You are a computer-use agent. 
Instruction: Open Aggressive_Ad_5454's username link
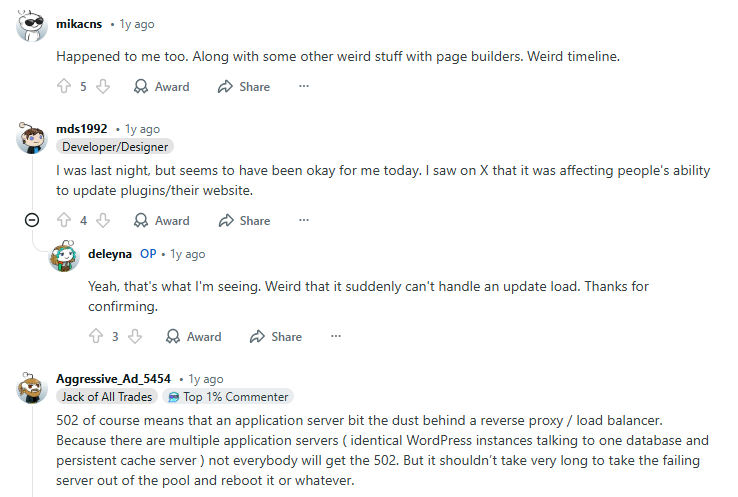click(113, 379)
